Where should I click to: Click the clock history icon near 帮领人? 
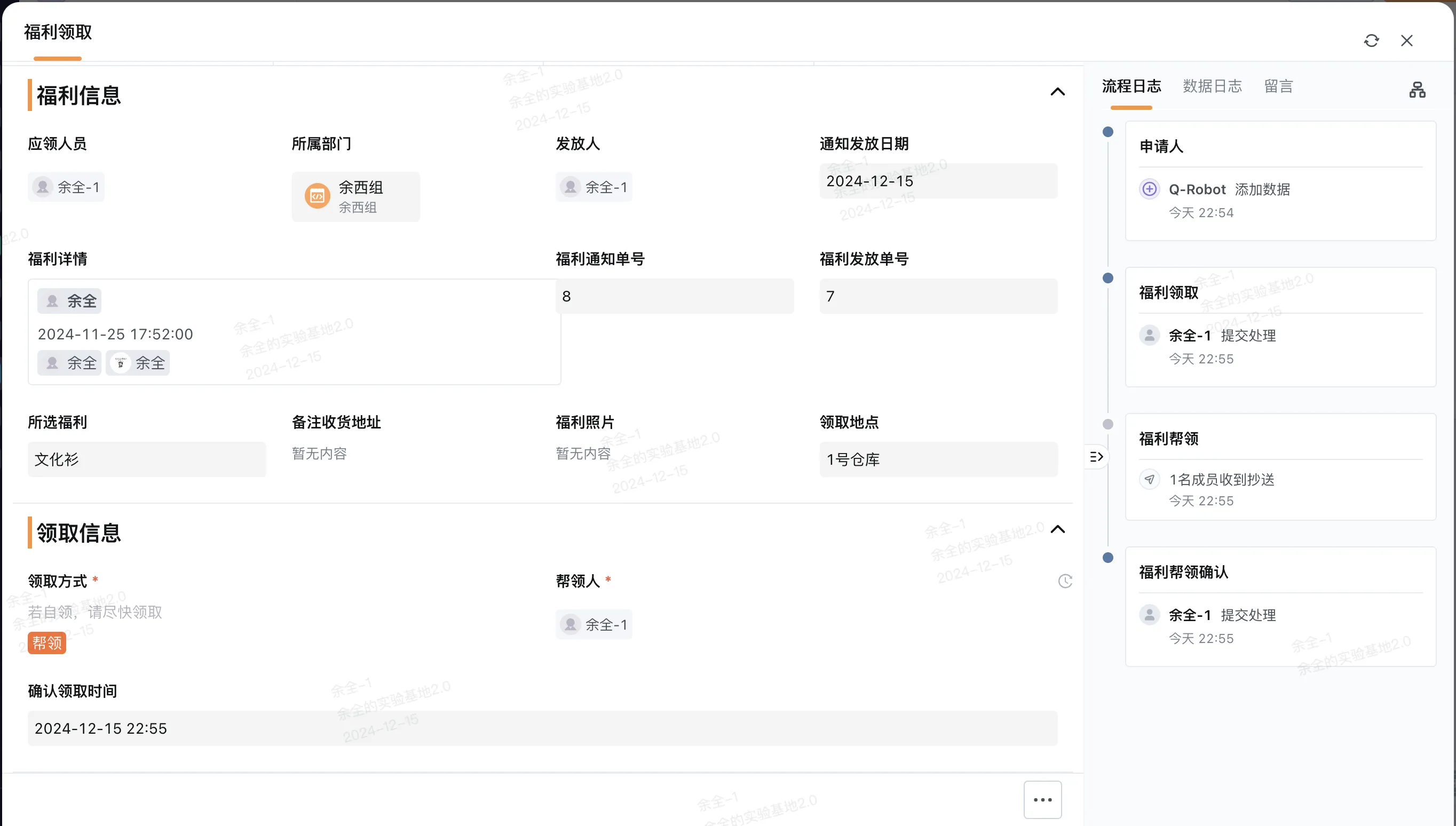point(1066,581)
